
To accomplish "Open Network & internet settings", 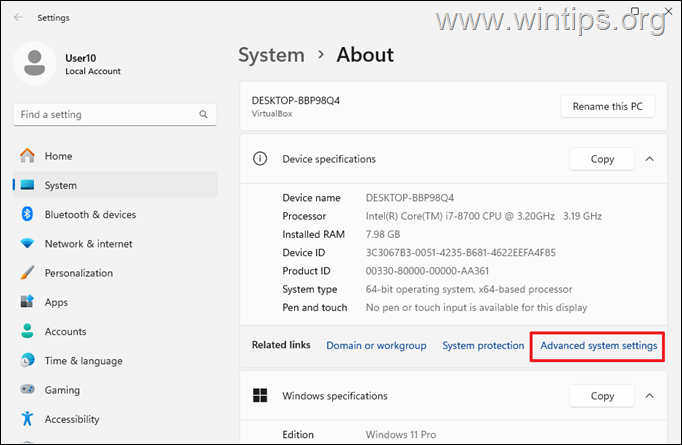I will coord(115,244).
